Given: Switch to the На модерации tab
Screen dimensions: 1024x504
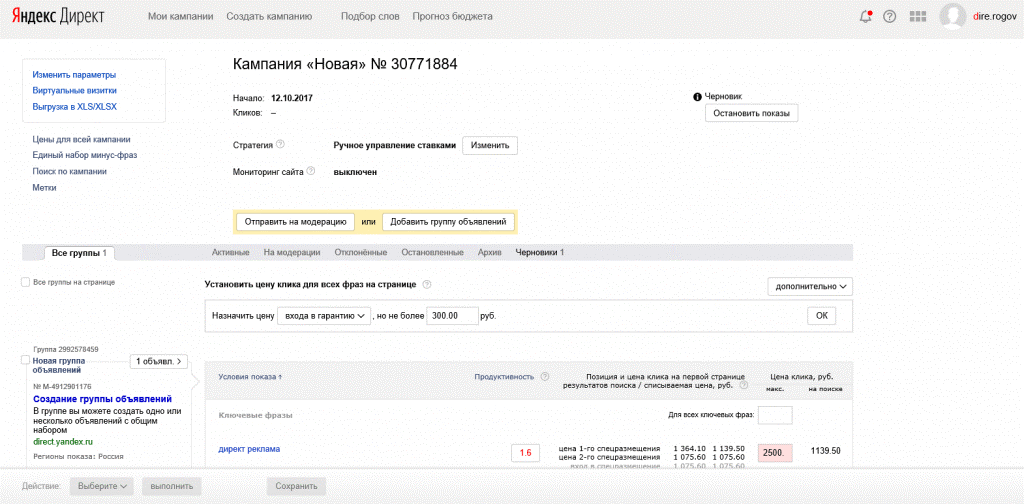Looking at the screenshot, I should (x=292, y=253).
